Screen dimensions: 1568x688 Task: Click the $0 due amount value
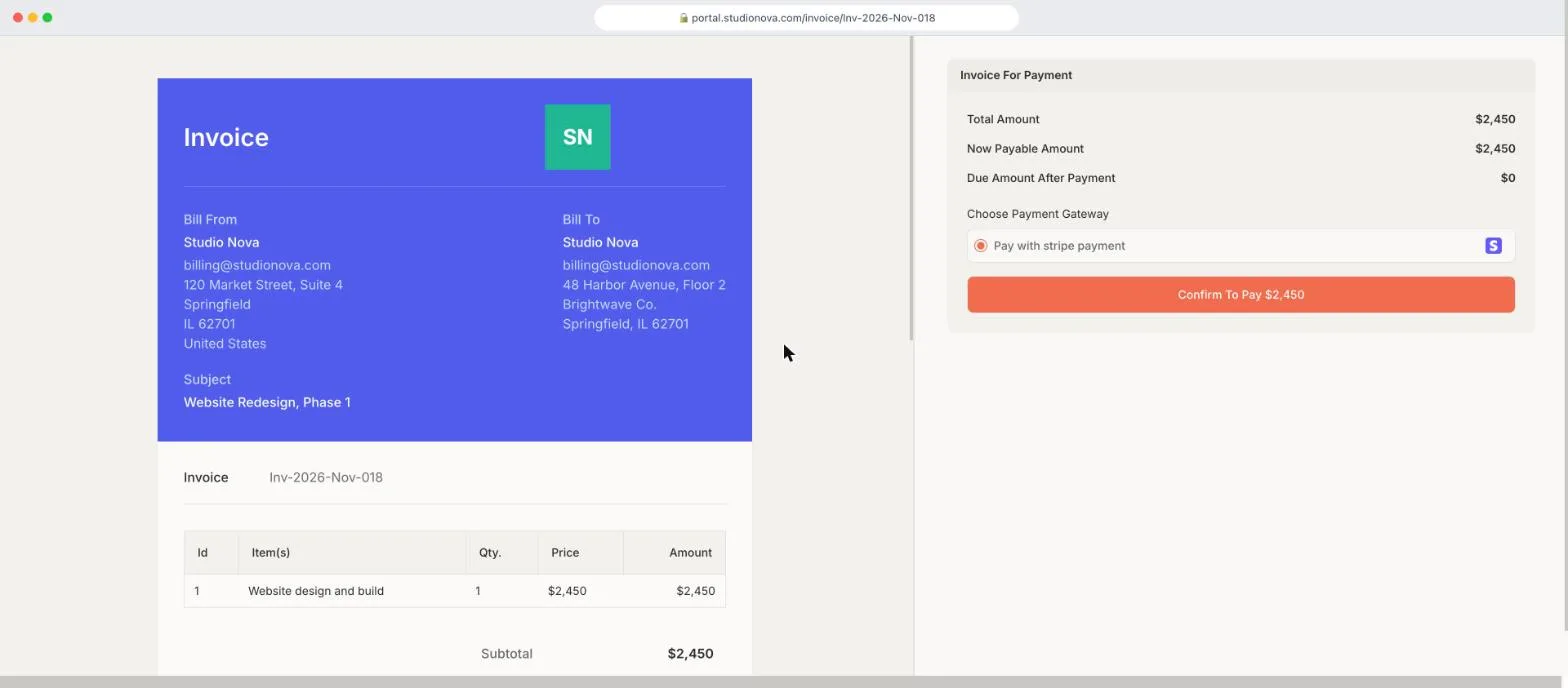click(1507, 178)
